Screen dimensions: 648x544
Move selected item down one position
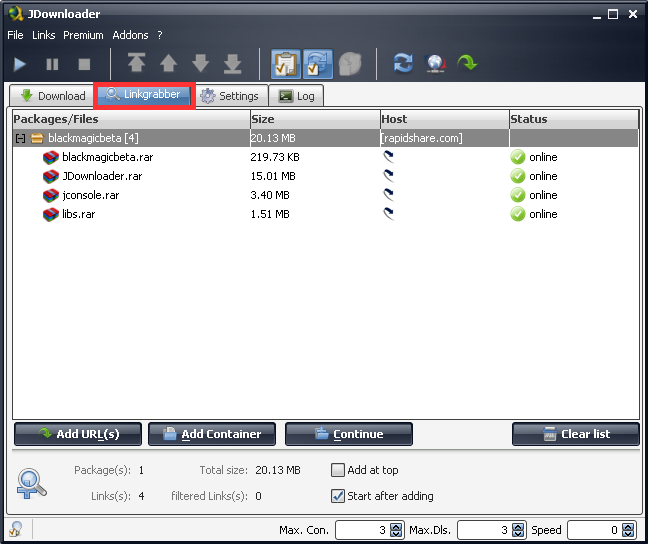pos(201,64)
